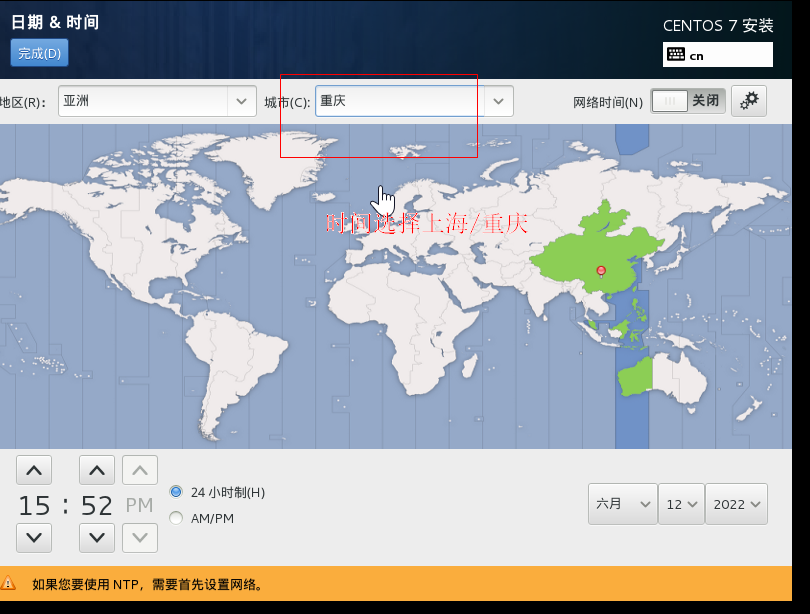This screenshot has height=614, width=810.
Task: Click the city field showing 重庆
Action: click(x=400, y=101)
